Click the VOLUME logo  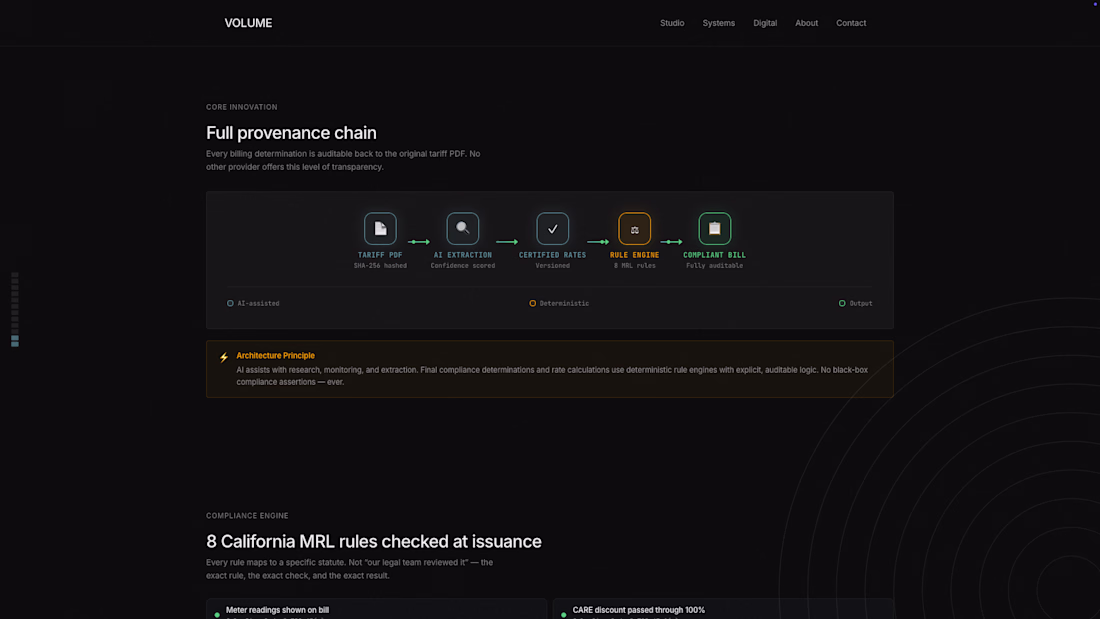[248, 23]
